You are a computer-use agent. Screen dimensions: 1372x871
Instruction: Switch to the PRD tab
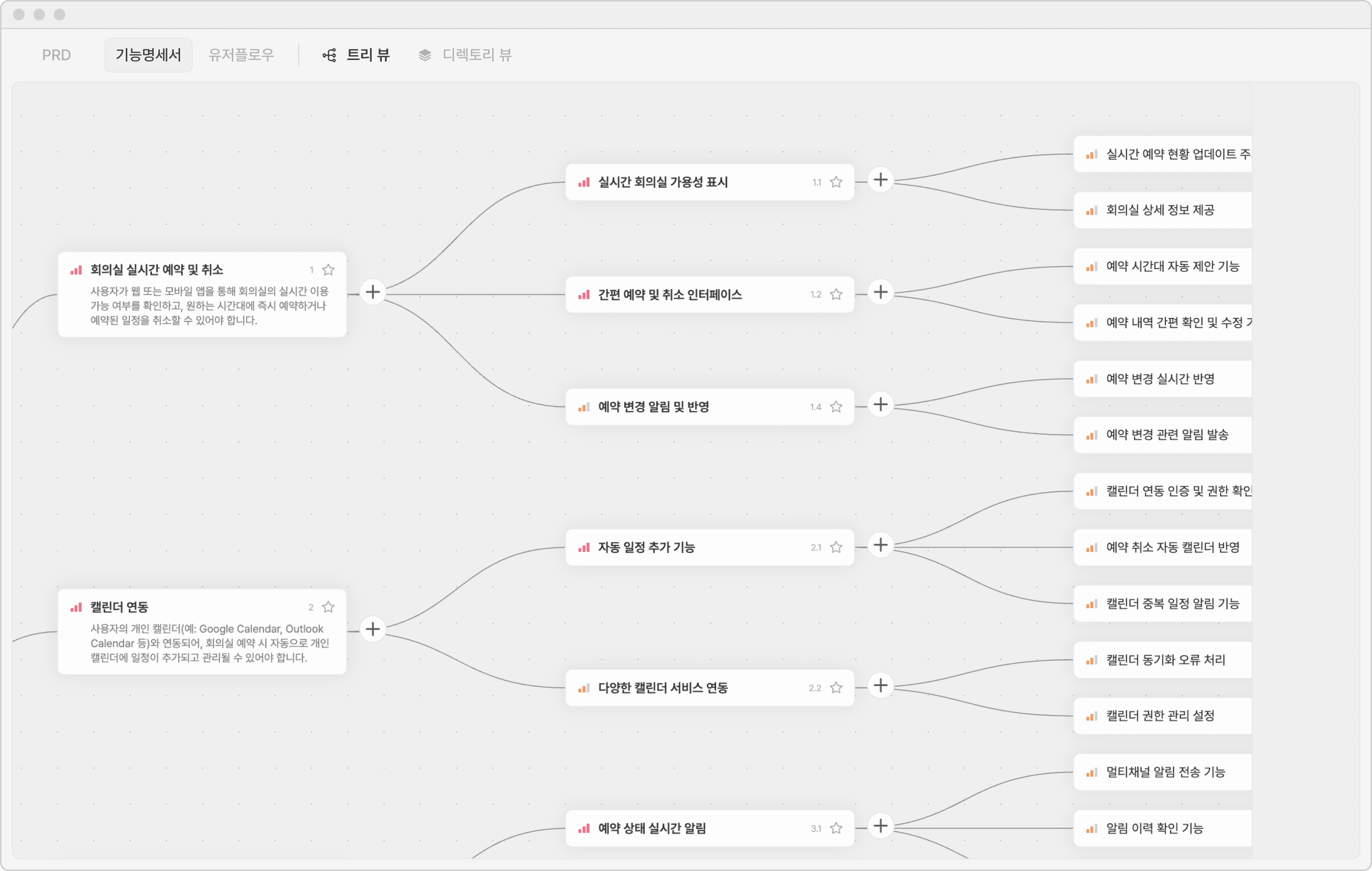(57, 55)
